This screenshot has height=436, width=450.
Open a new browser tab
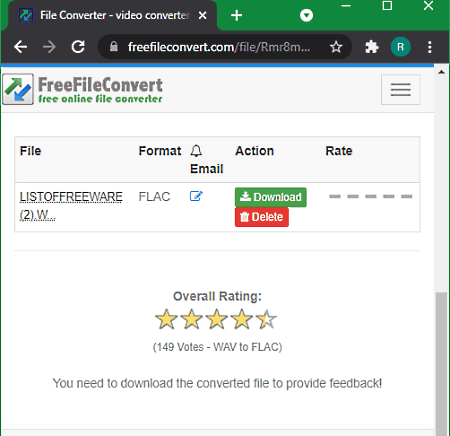[236, 15]
